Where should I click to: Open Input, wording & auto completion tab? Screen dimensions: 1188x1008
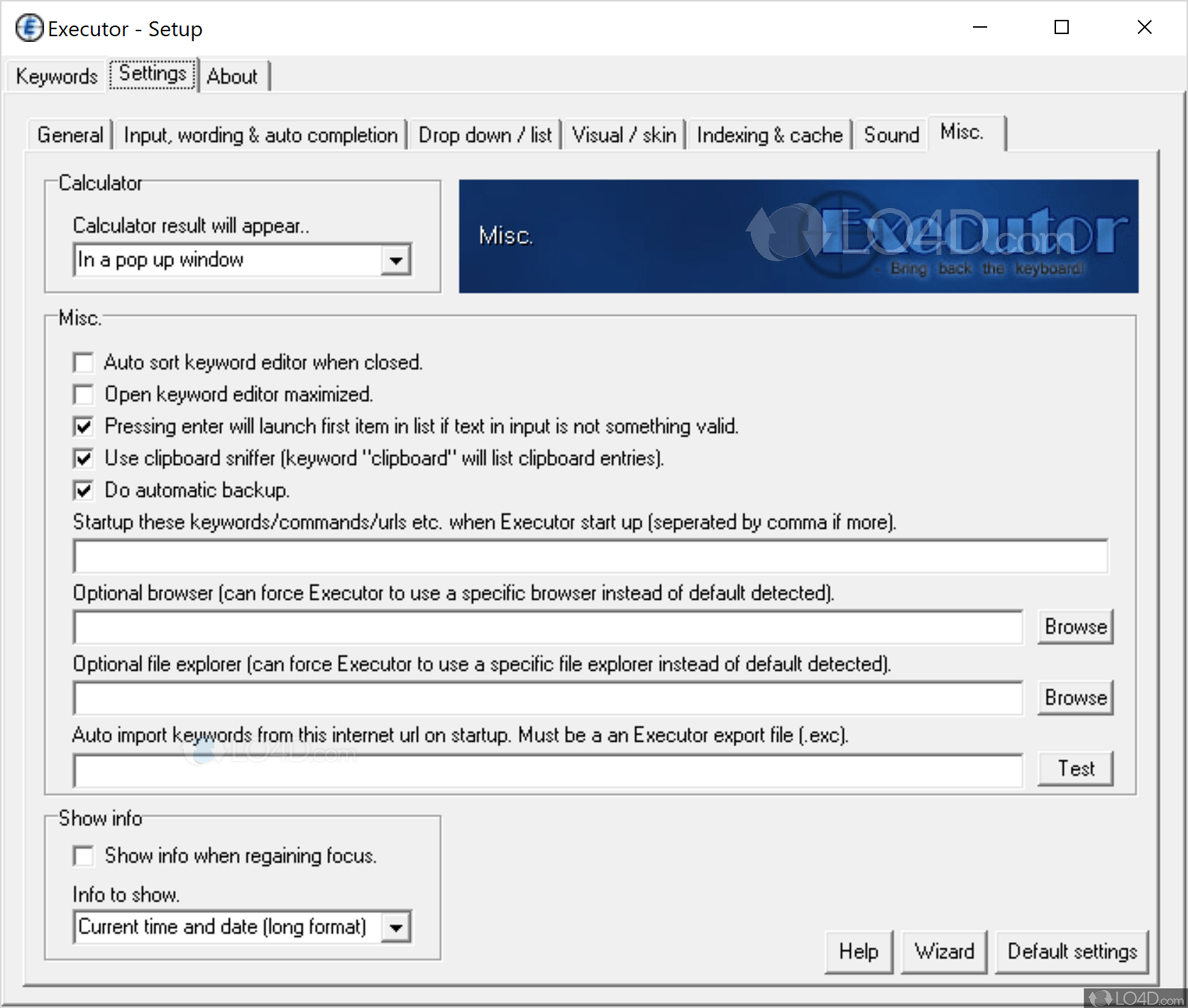point(260,135)
